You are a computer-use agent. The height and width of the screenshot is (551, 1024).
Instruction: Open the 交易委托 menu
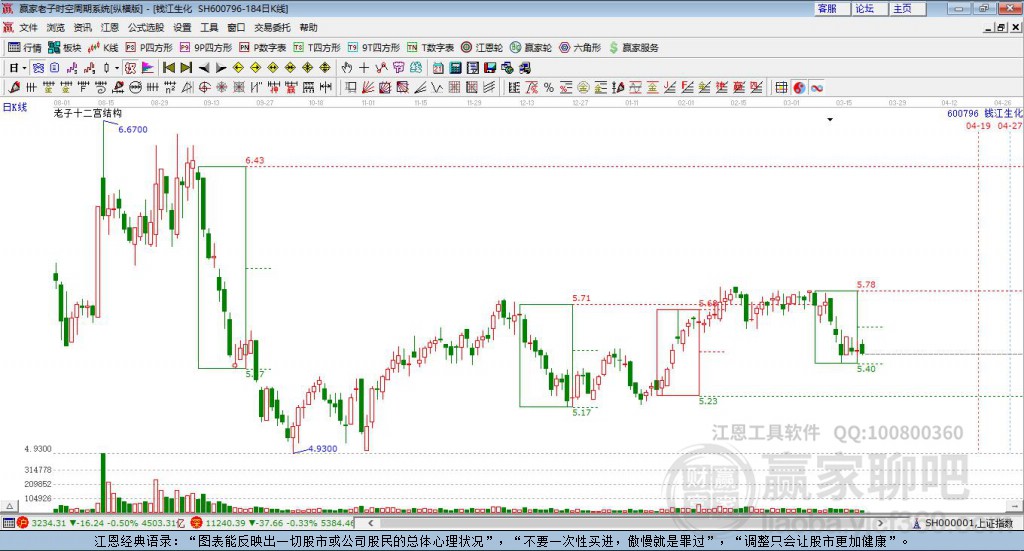272,27
